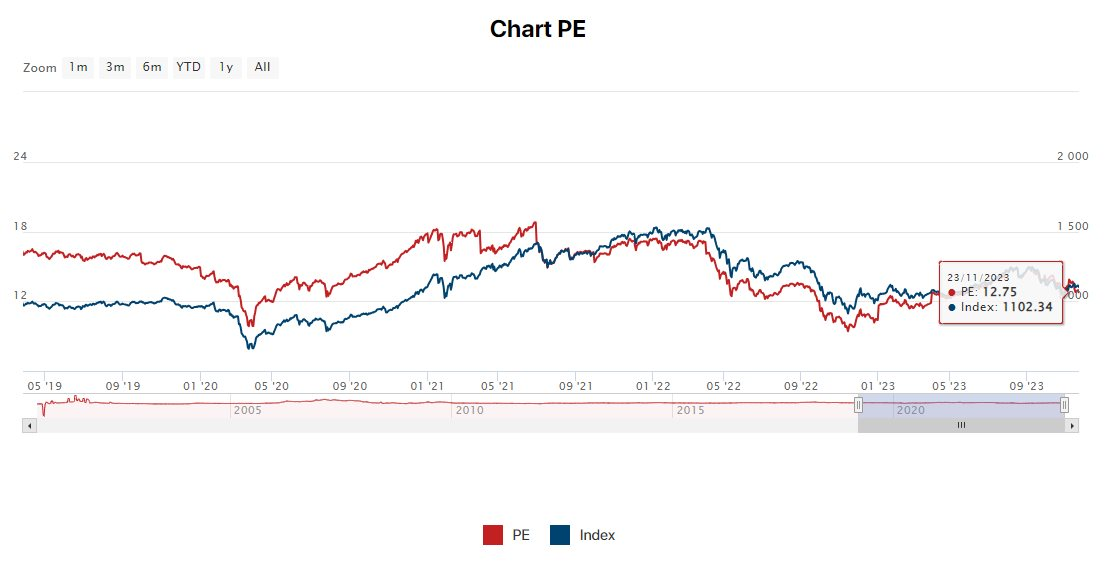This screenshot has height=562, width=1106.
Task: Click the scrollbar left arrow
Action: (29, 425)
